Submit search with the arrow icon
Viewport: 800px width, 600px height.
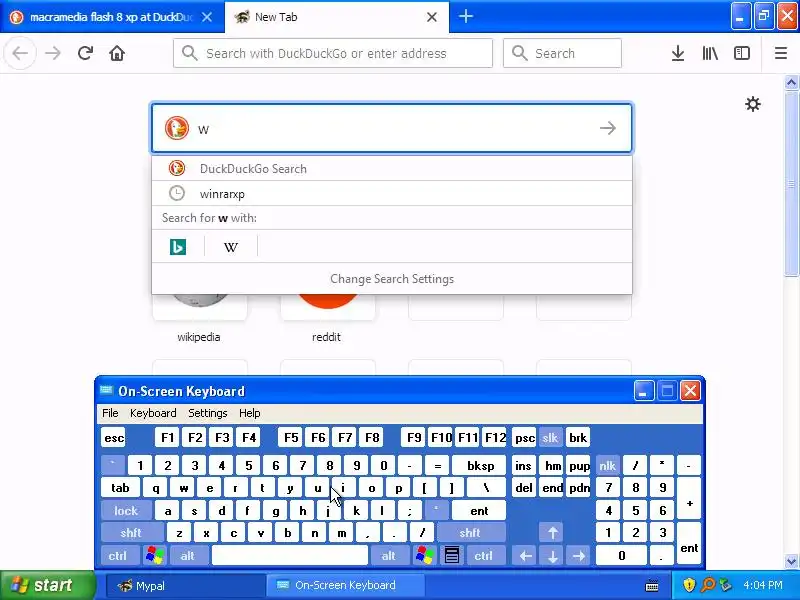608,128
